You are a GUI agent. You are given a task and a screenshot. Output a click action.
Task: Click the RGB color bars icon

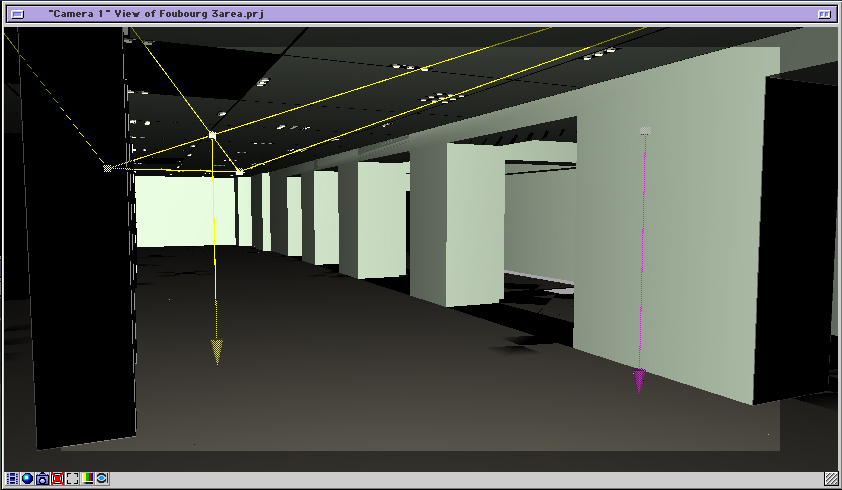click(x=87, y=479)
